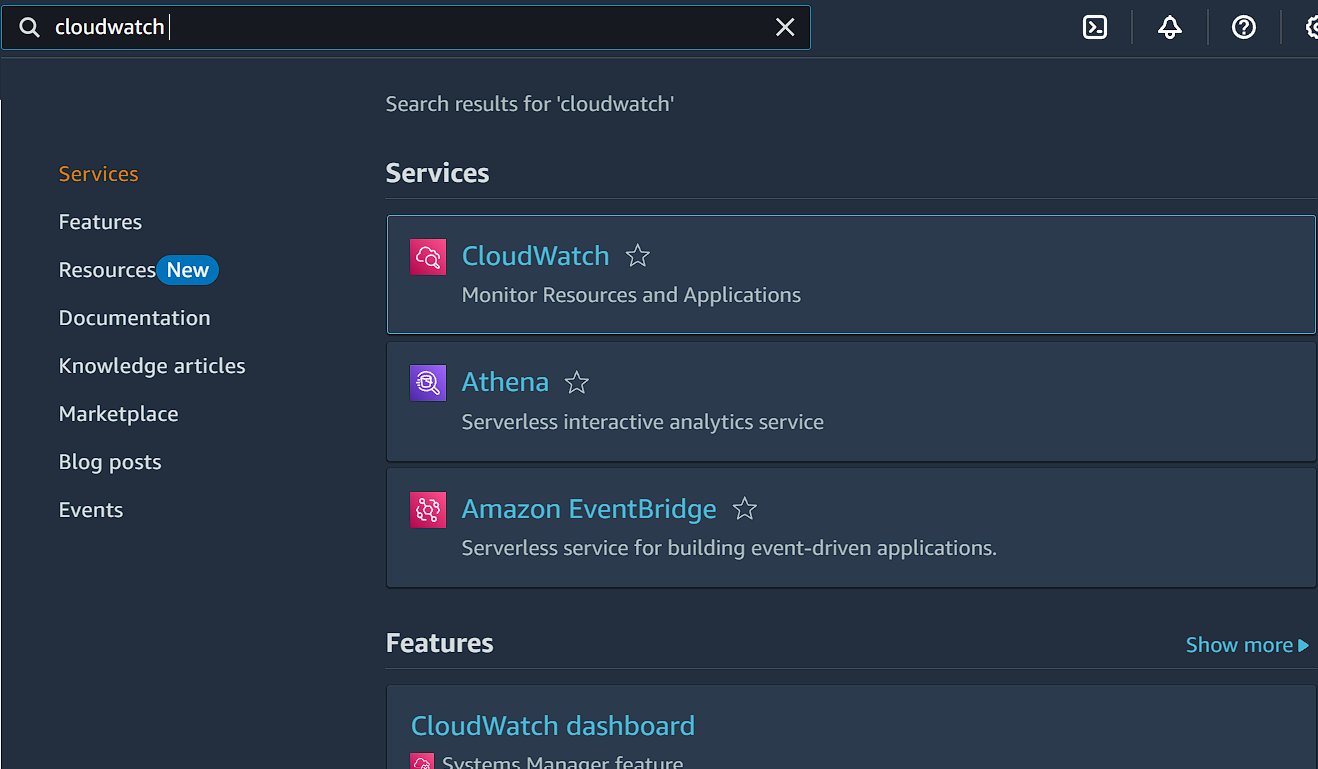1318x769 pixels.
Task: Select the Features filter category
Action: 100,222
